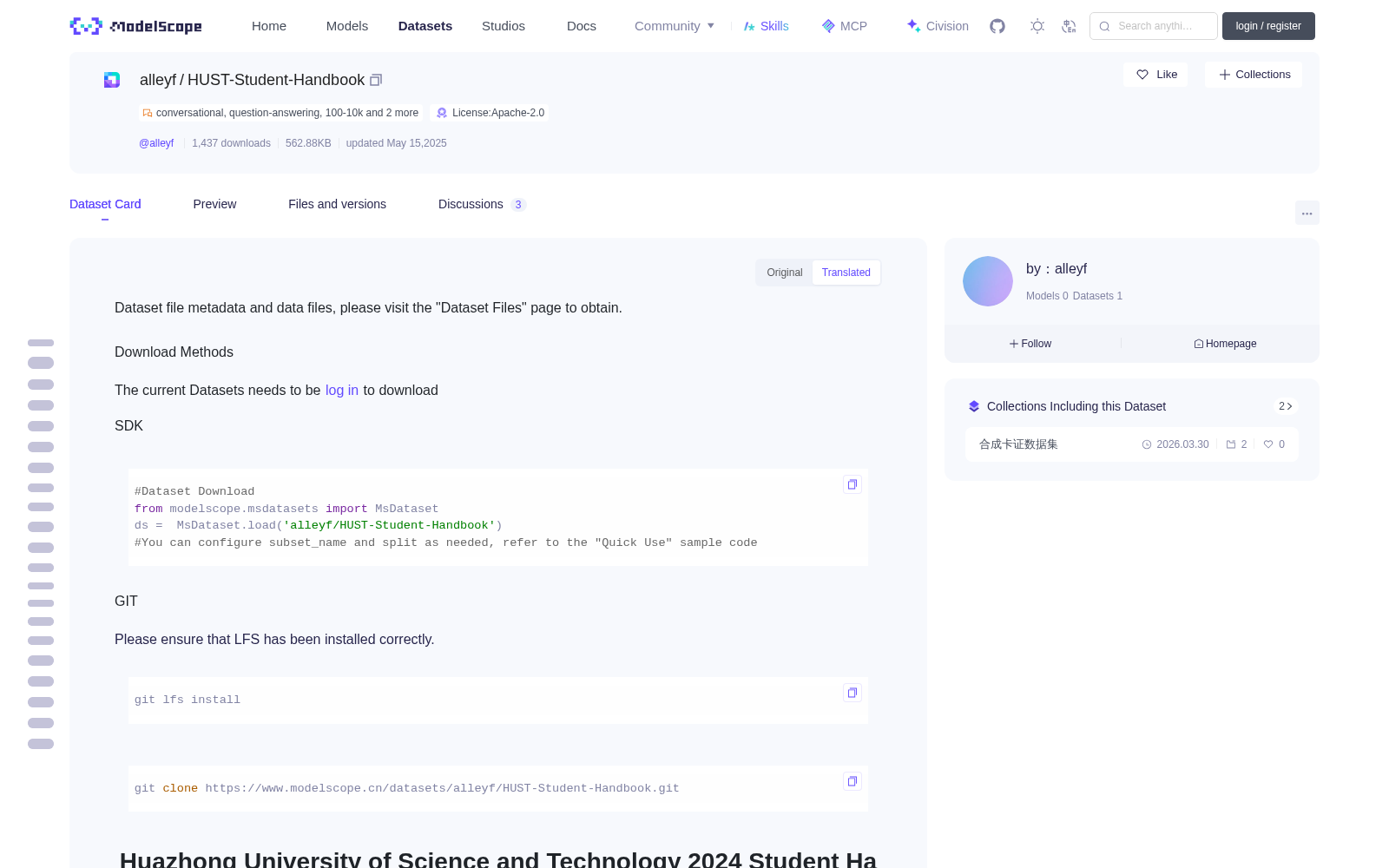The image size is (1389, 868).
Task: Open the Docs section
Action: pyautogui.click(x=582, y=26)
